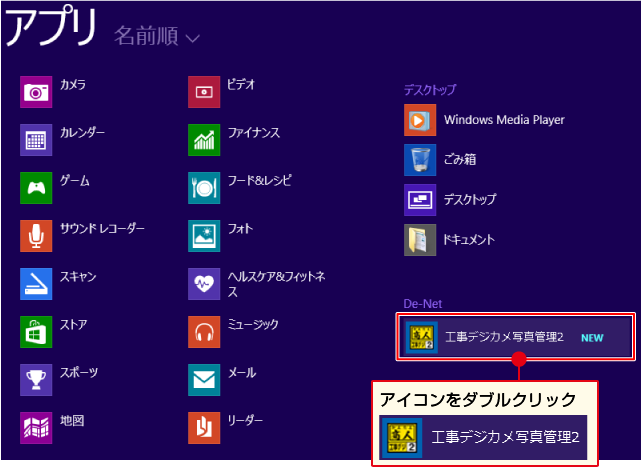Open the サウンド レコーダー microphone icon

pyautogui.click(x=36, y=236)
